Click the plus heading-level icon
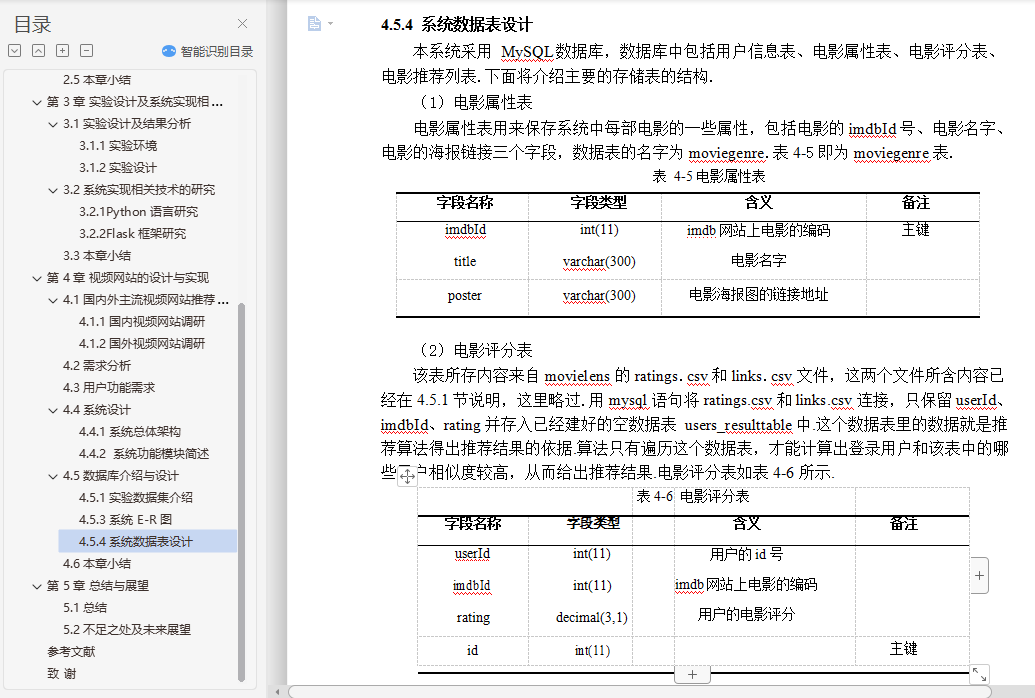The width and height of the screenshot is (1035, 698). pyautogui.click(x=62, y=51)
